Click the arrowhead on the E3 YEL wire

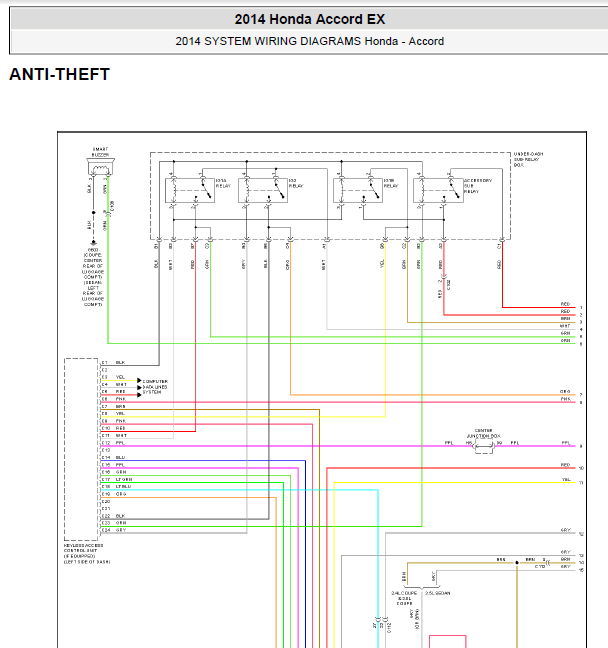click(x=139, y=381)
